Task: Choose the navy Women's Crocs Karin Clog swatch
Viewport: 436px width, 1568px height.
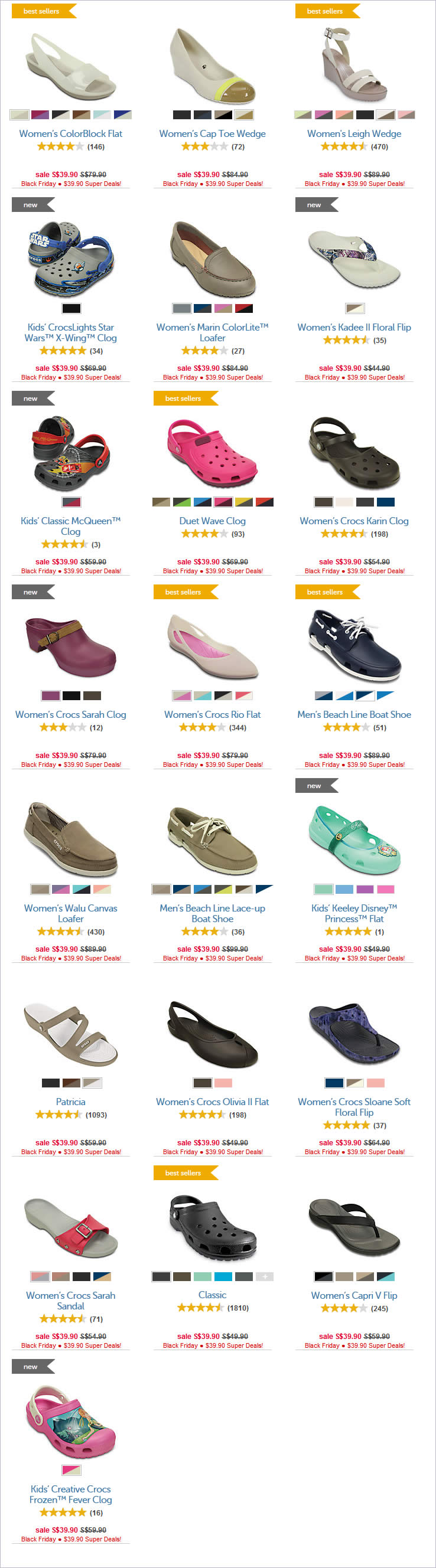Action: pos(385,502)
